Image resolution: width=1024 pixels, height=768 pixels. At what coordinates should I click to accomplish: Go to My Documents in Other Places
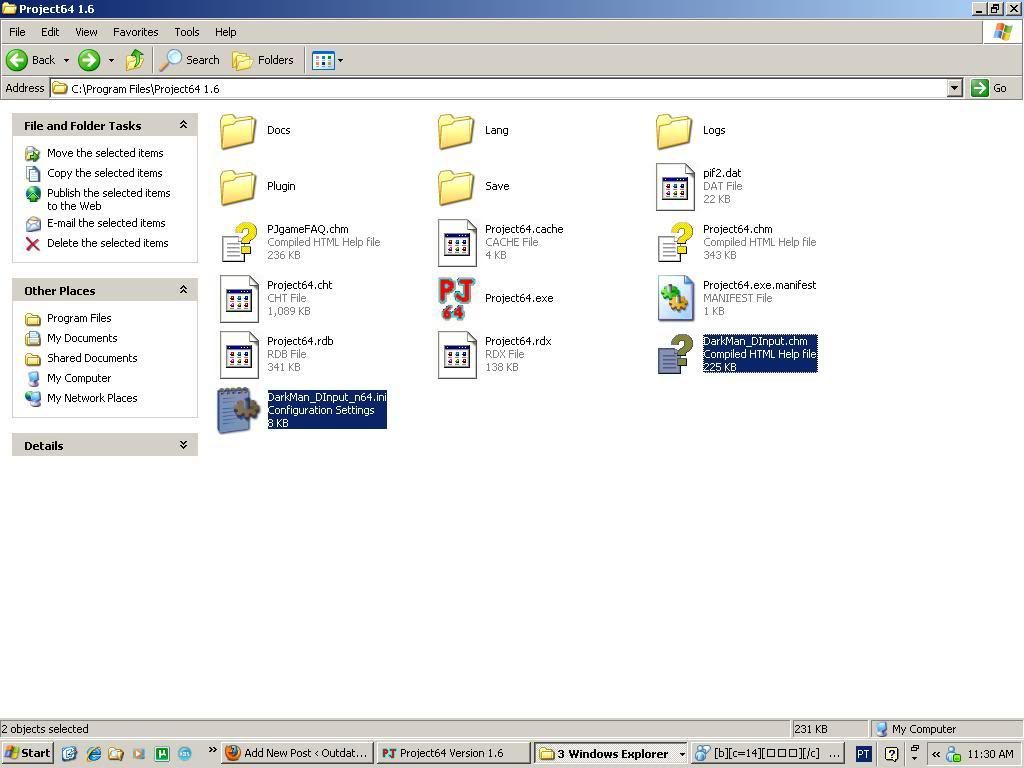pyautogui.click(x=82, y=338)
